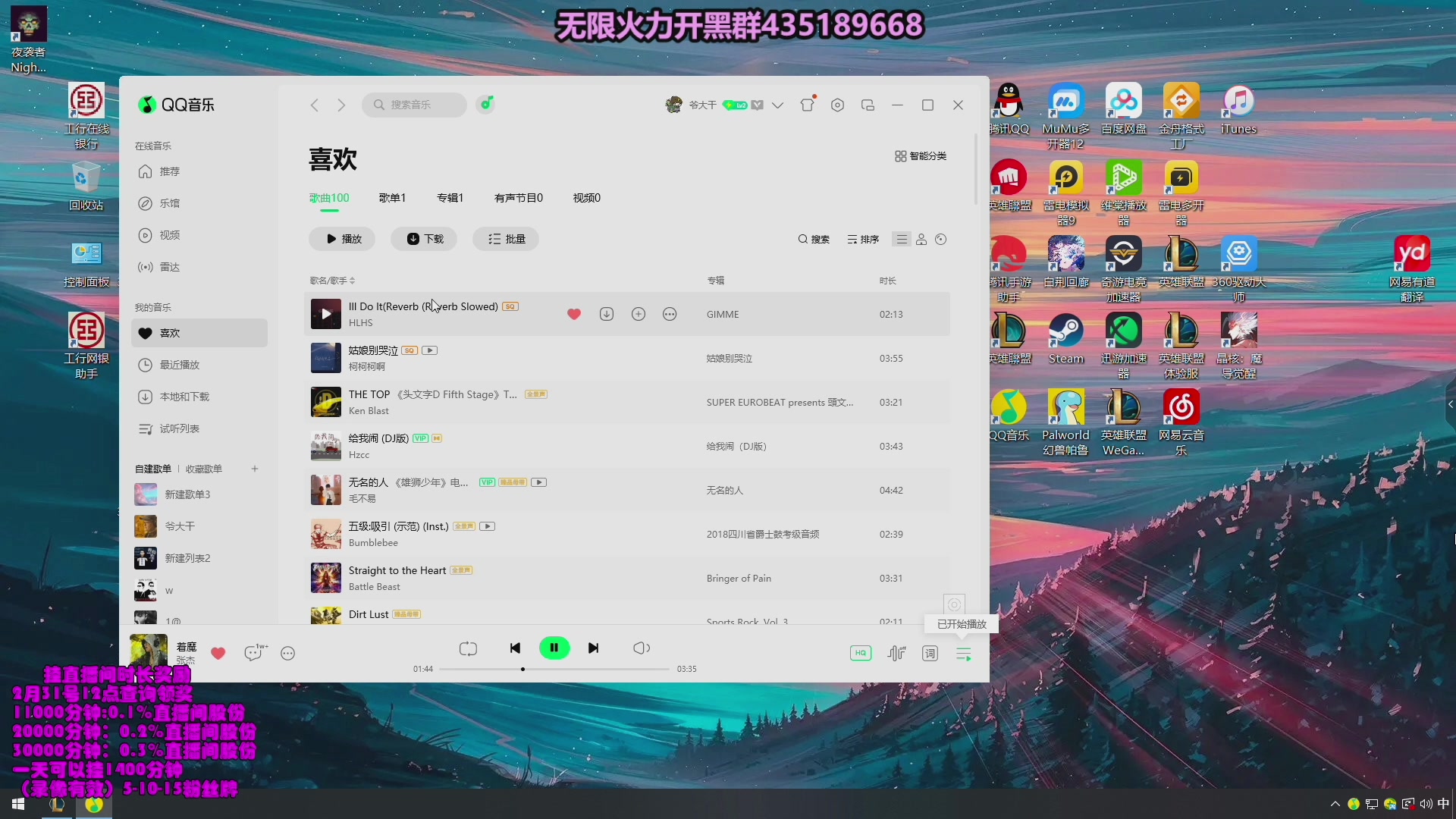
Task: Open playlist 新建列表2
Action: 199,558
